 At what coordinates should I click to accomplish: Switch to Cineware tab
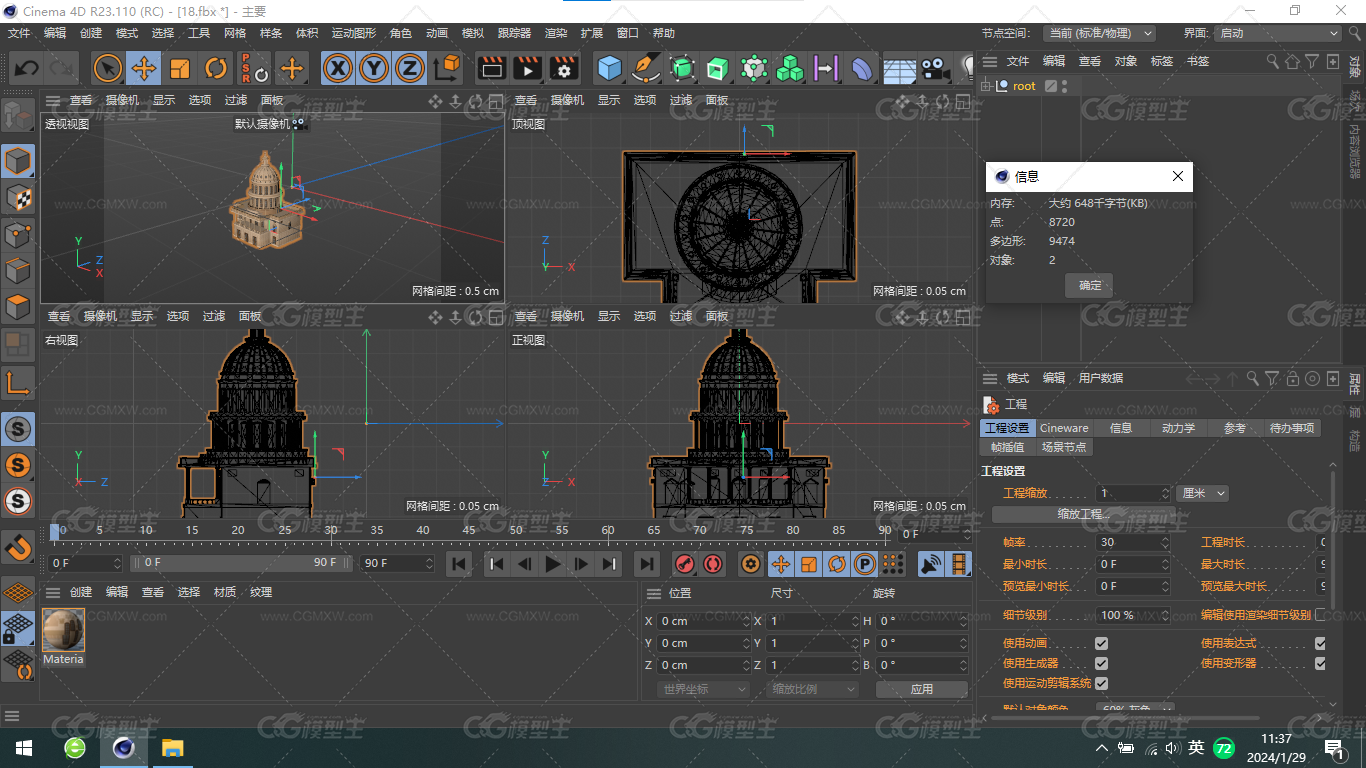pos(1064,428)
